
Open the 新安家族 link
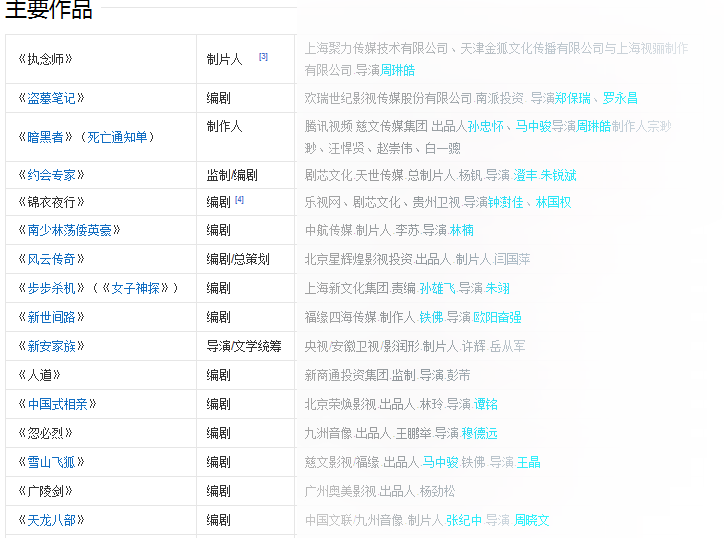click(x=51, y=346)
